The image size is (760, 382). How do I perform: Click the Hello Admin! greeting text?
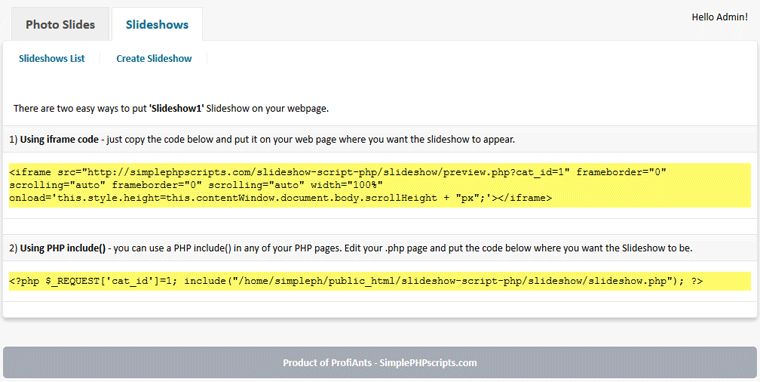[x=720, y=17]
